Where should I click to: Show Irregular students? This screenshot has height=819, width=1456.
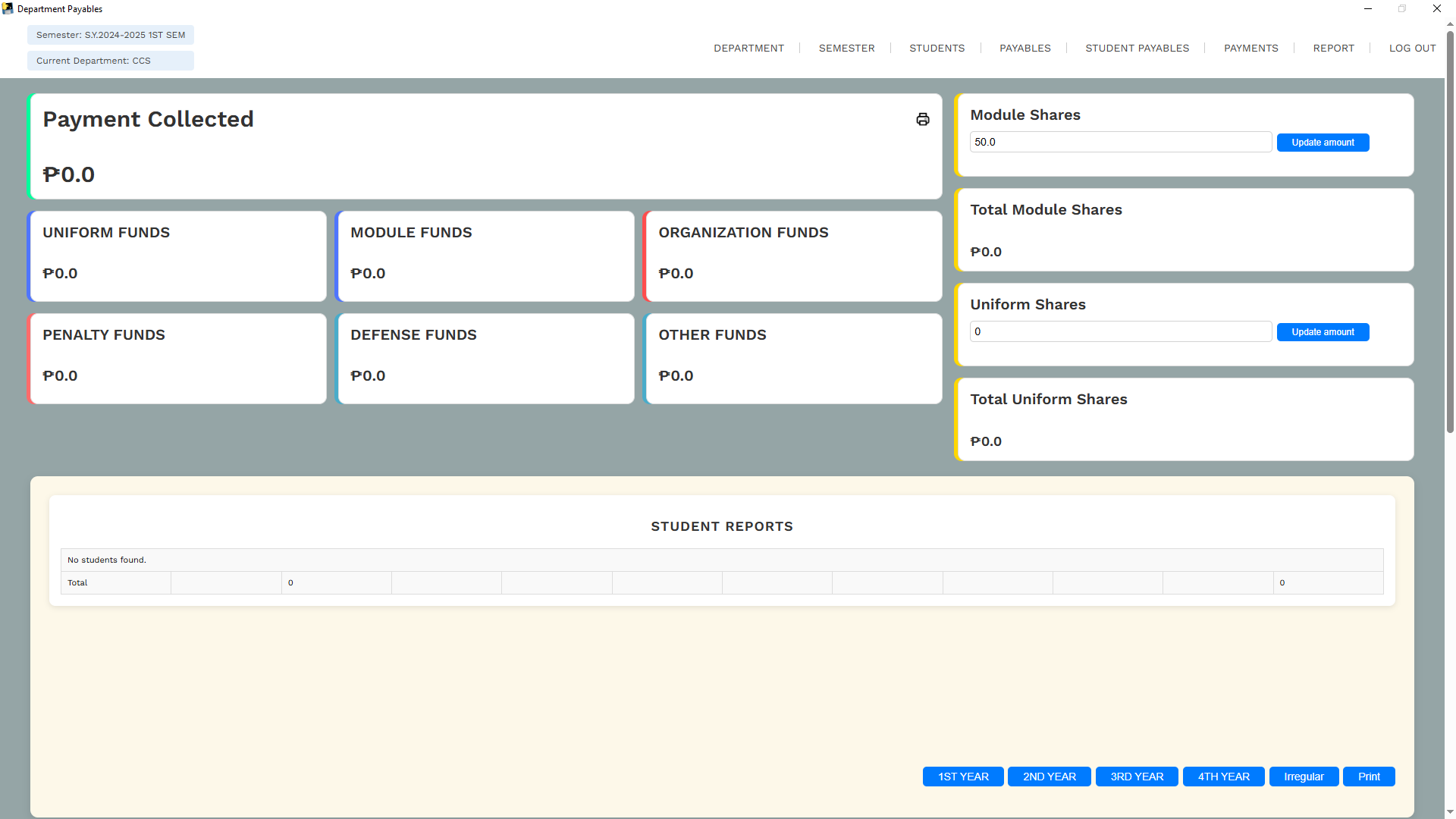[1303, 776]
